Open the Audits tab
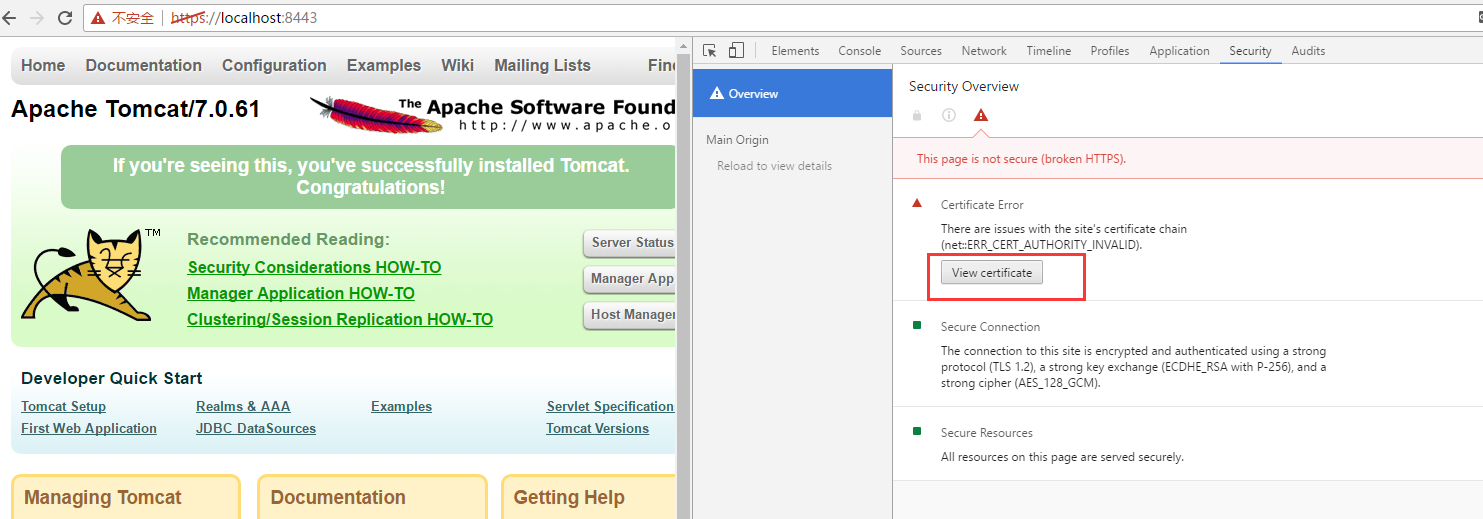This screenshot has width=1483, height=519. point(1308,51)
